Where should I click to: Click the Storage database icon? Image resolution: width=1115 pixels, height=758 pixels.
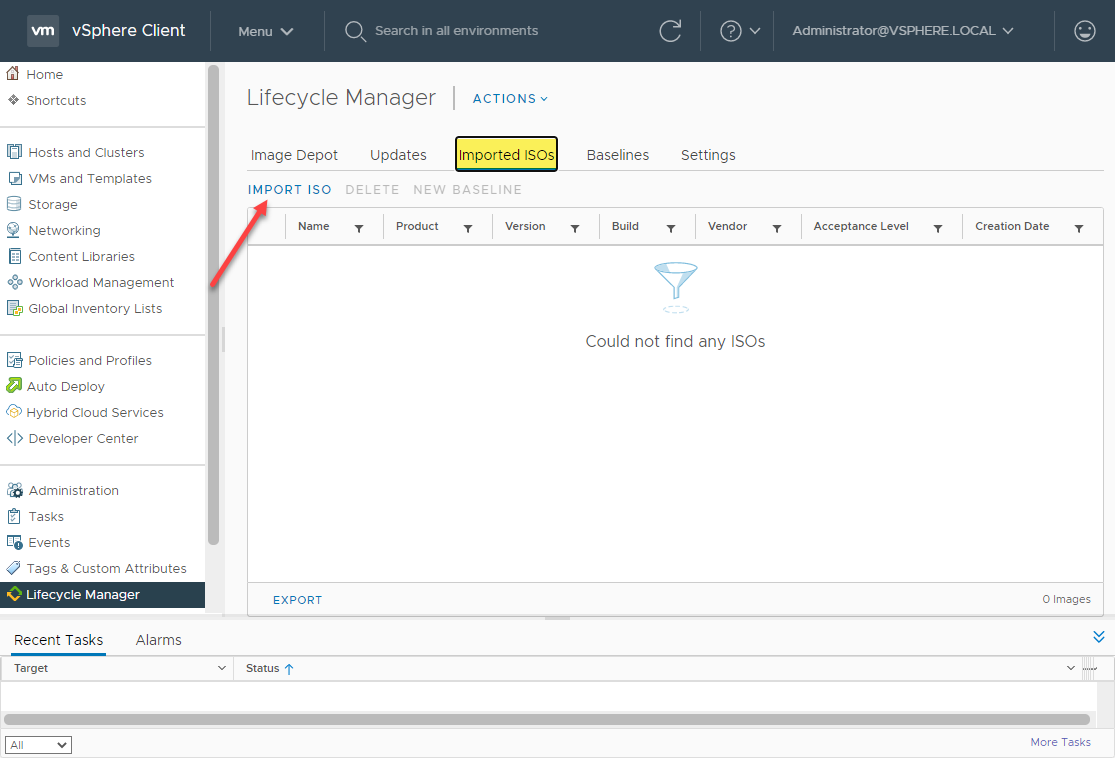pos(14,204)
